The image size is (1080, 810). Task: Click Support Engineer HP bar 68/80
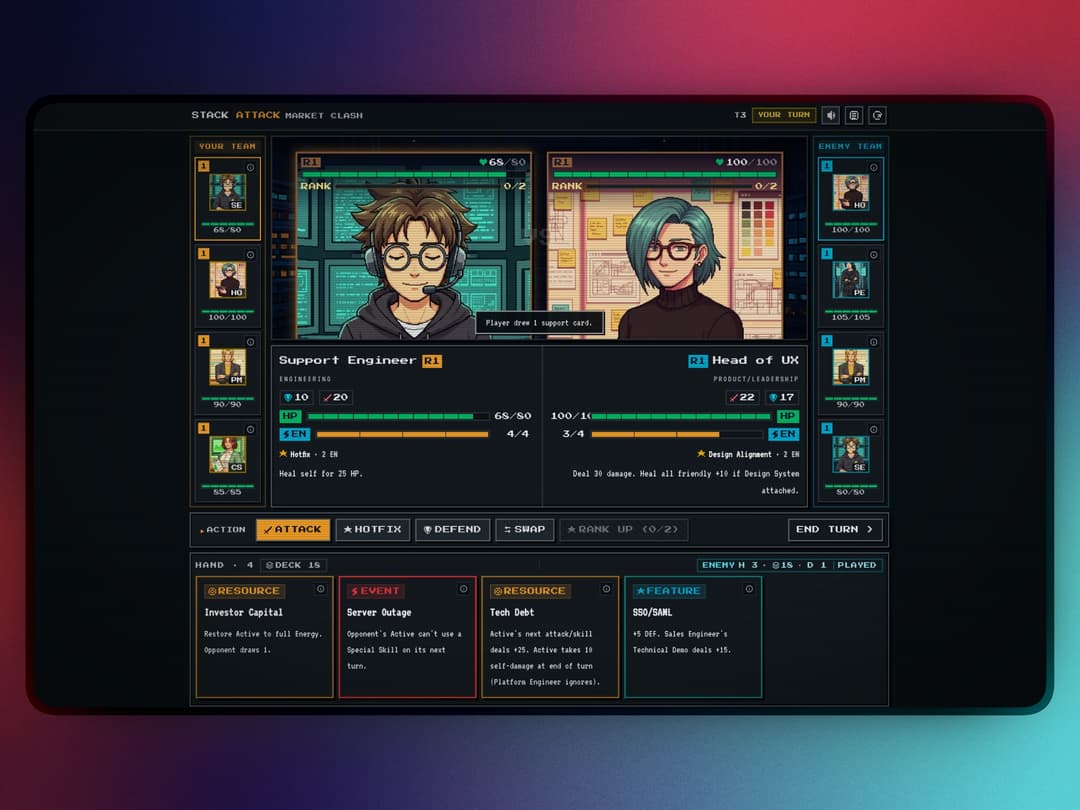[398, 416]
